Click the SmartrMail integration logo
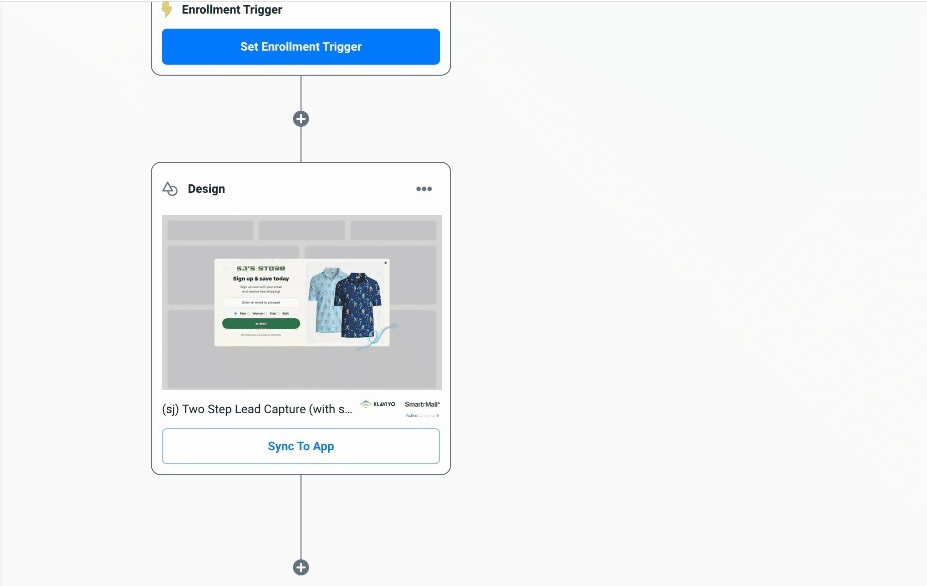 [422, 404]
